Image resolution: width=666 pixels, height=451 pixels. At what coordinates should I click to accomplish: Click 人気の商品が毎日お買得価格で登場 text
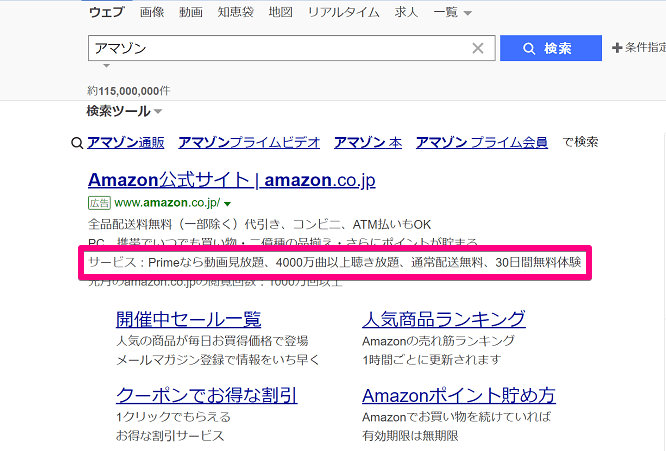(212, 341)
